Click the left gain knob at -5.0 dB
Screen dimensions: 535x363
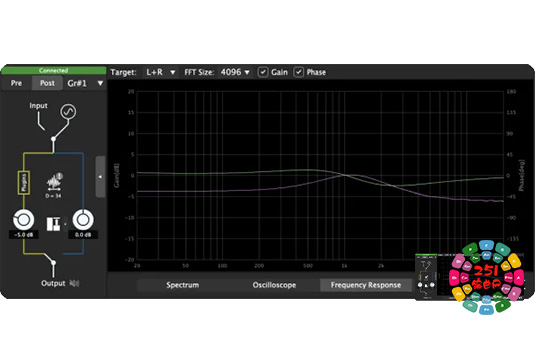pyautogui.click(x=24, y=220)
